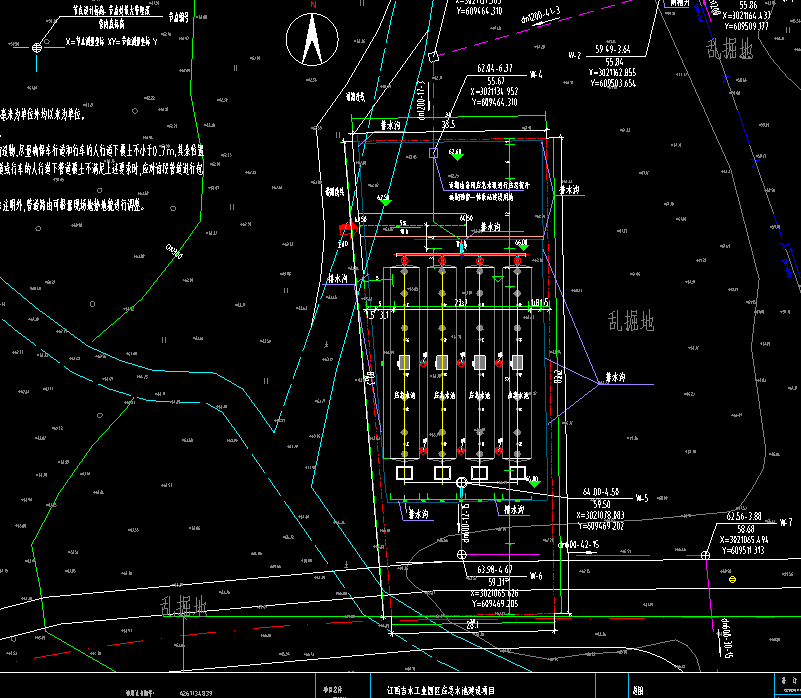The width and height of the screenshot is (801, 698).
Task: Select the 59.50 elevation value under W-5
Action: tap(601, 504)
